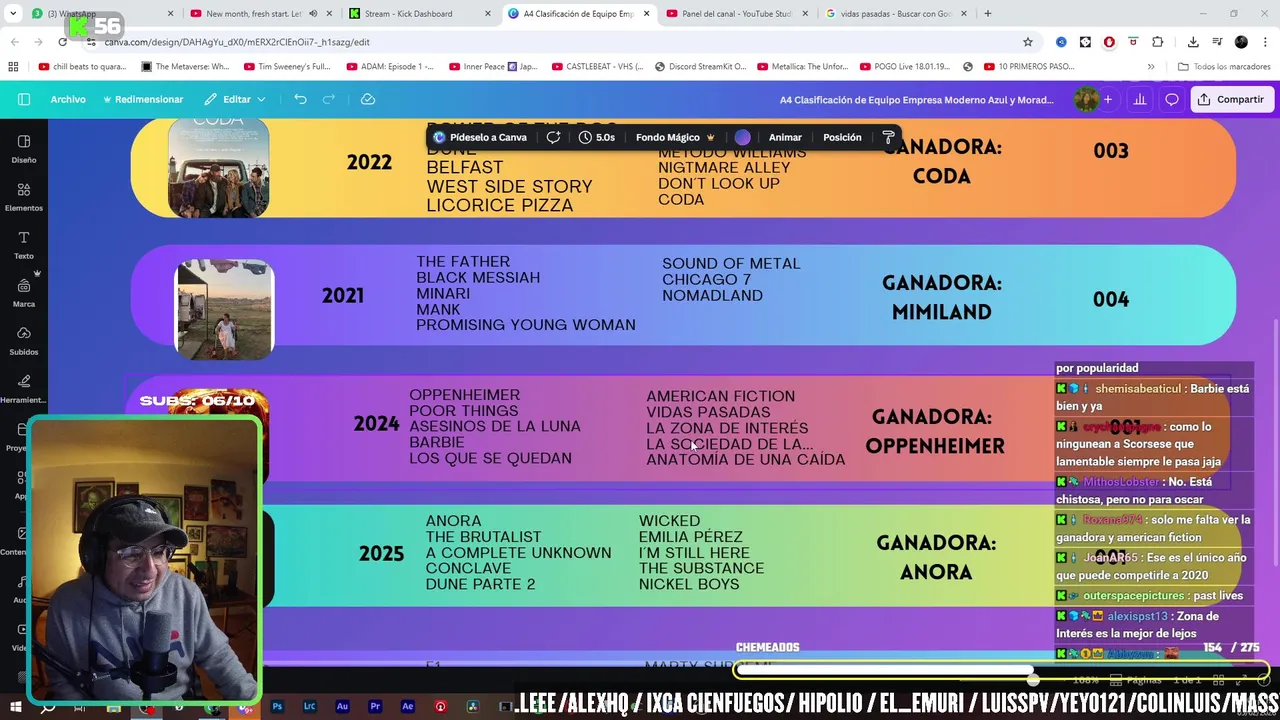Open the Herramientas panel
1280x720 pixels.
point(24,388)
